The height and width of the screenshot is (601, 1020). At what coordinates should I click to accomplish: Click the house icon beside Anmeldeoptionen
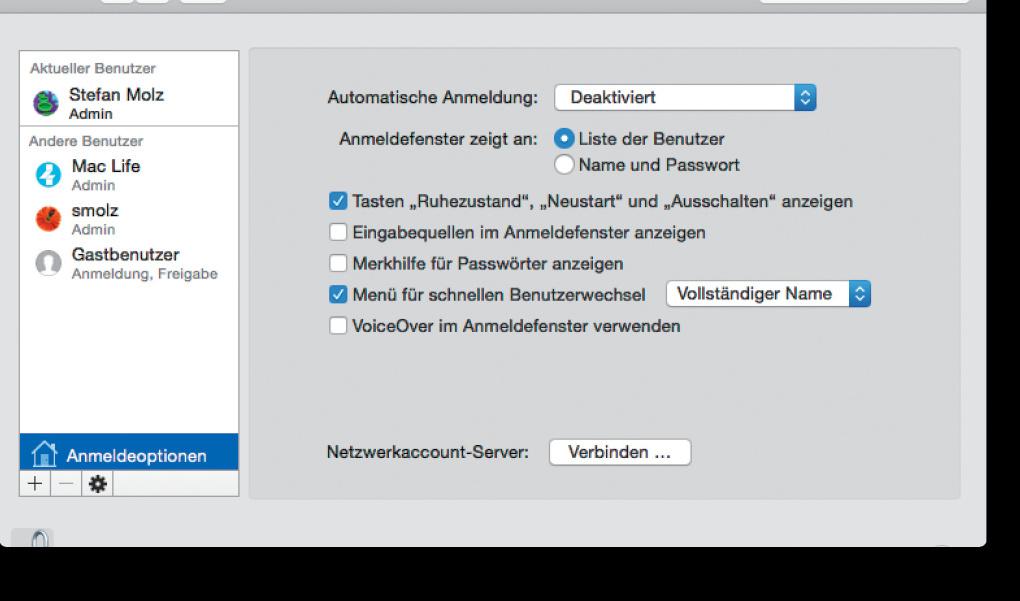tap(44, 454)
